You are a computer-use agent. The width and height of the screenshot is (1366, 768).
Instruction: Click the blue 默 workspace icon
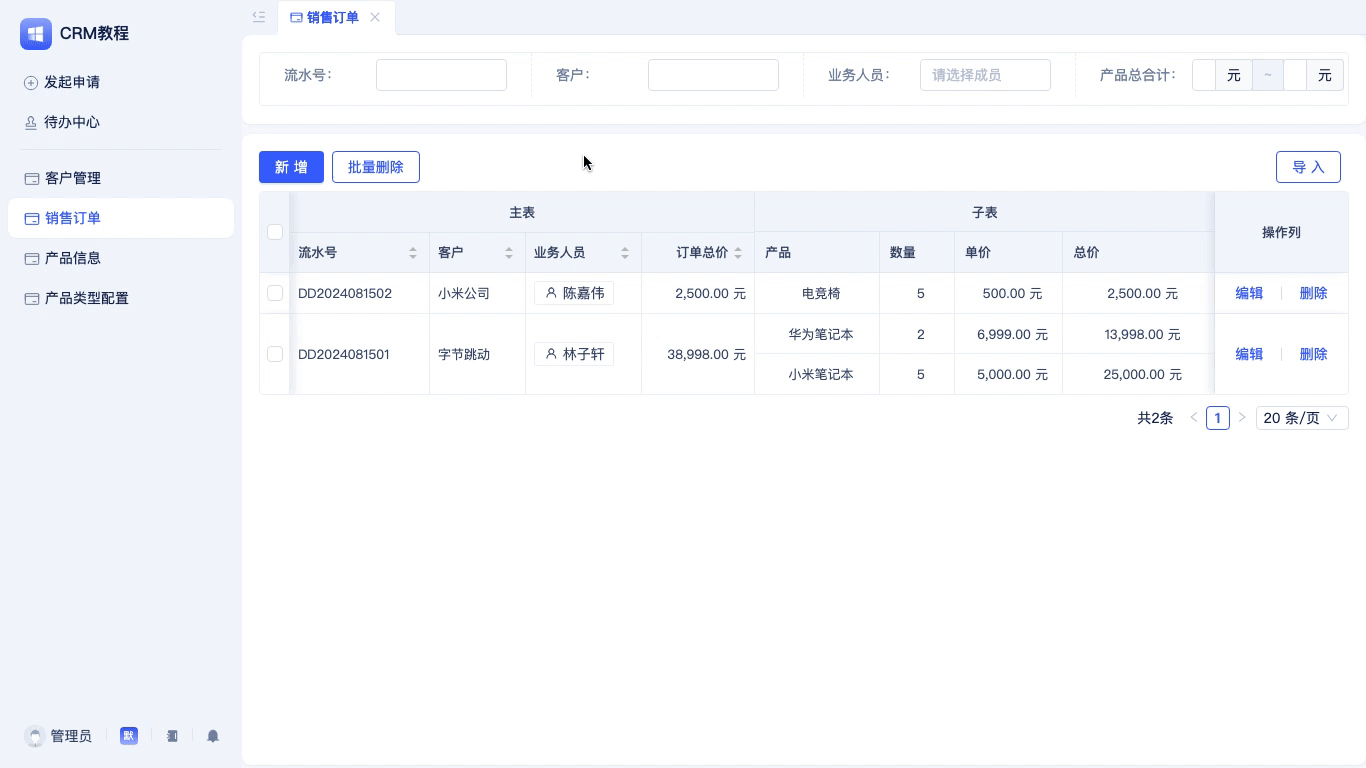click(129, 736)
